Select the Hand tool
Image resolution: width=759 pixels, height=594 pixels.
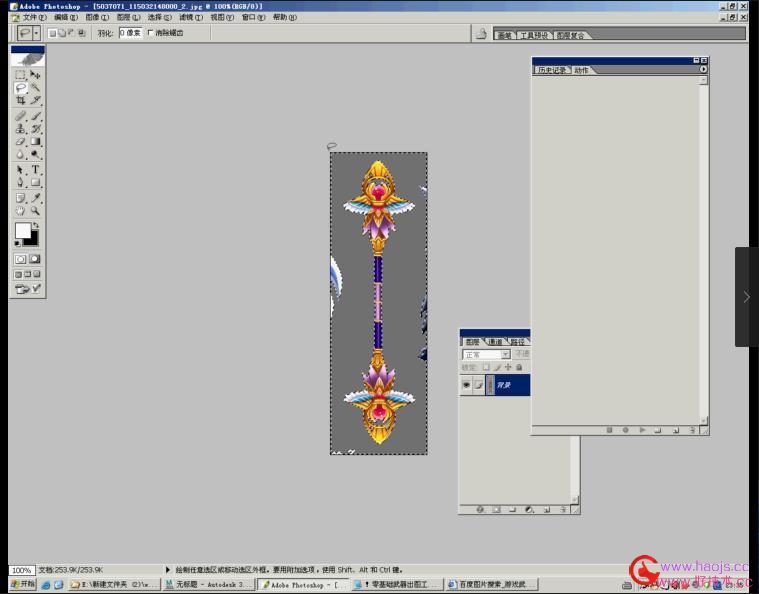pos(20,211)
